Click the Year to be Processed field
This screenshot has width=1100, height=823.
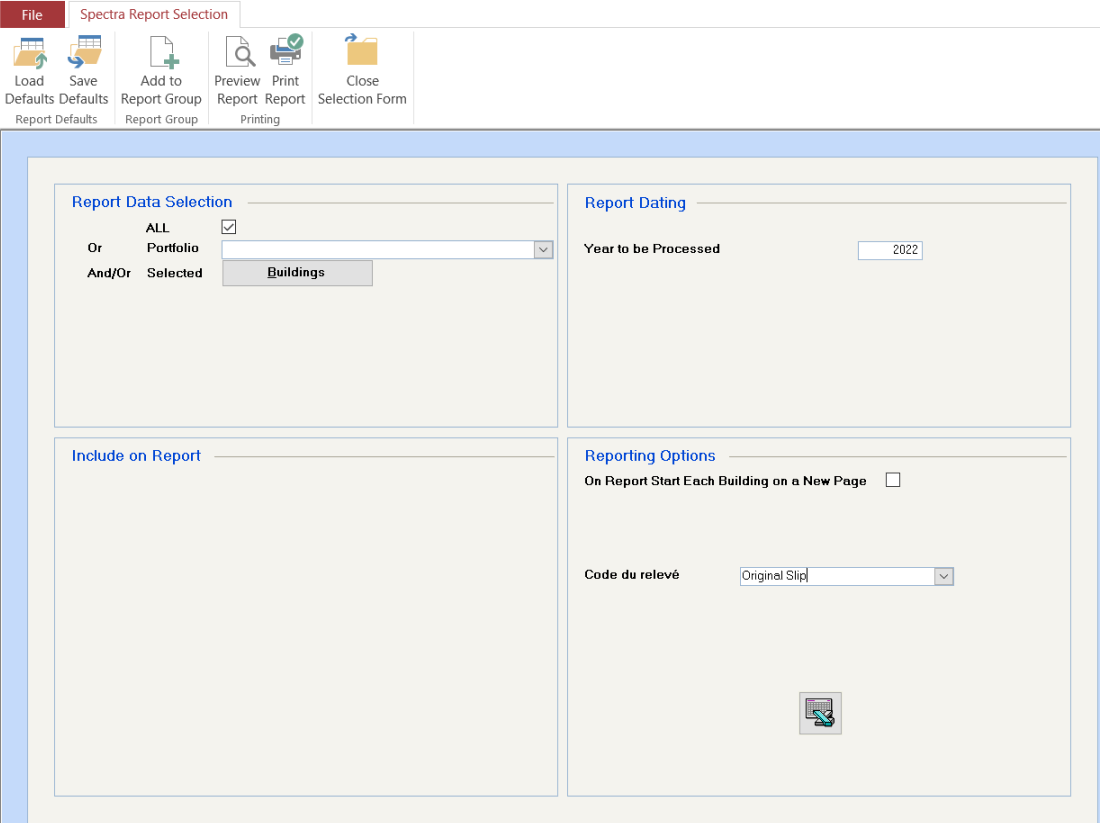[x=890, y=250]
